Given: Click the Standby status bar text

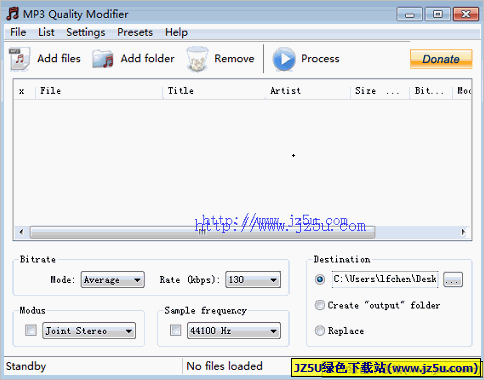Looking at the screenshot, I should (26, 366).
